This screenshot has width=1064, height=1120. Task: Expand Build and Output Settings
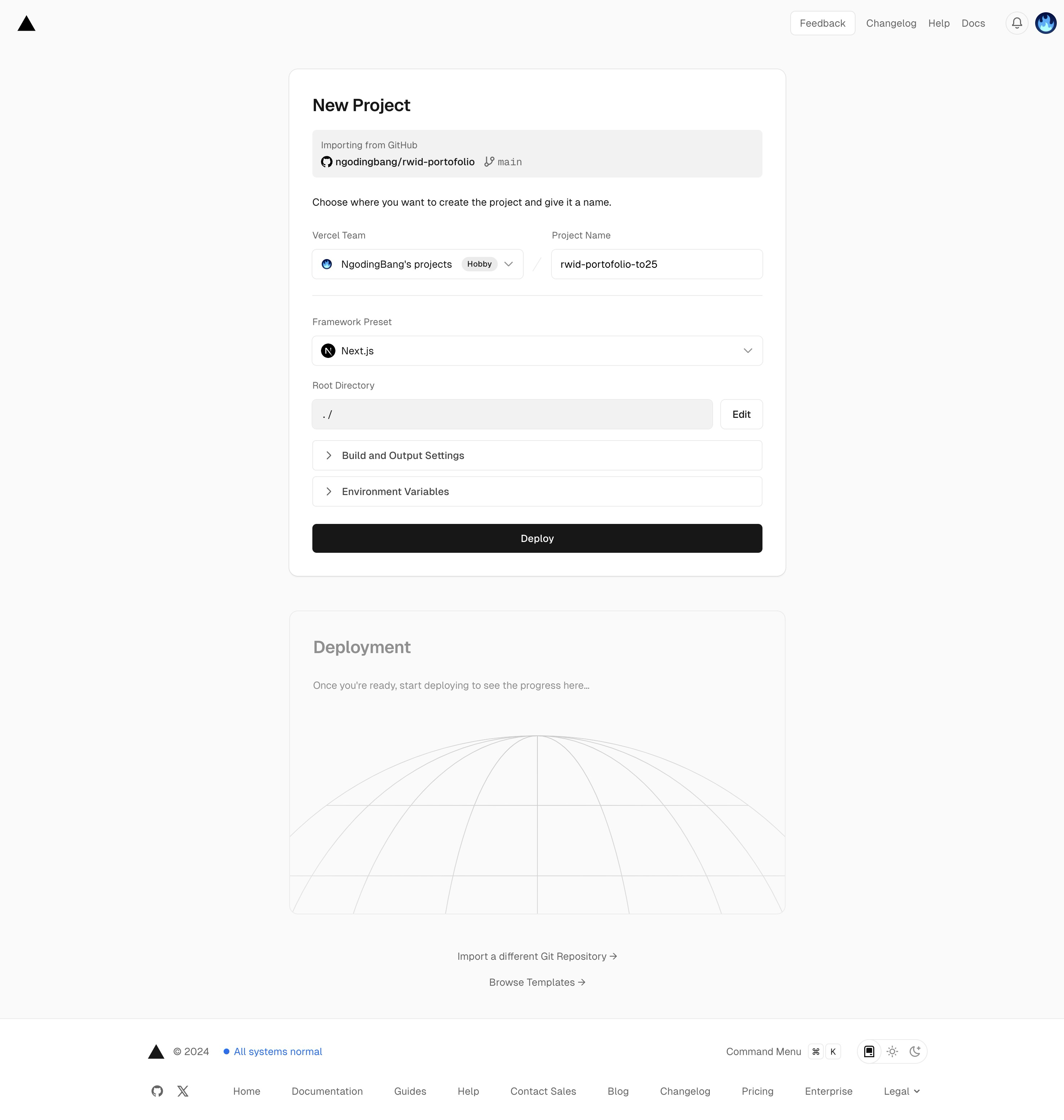point(537,455)
